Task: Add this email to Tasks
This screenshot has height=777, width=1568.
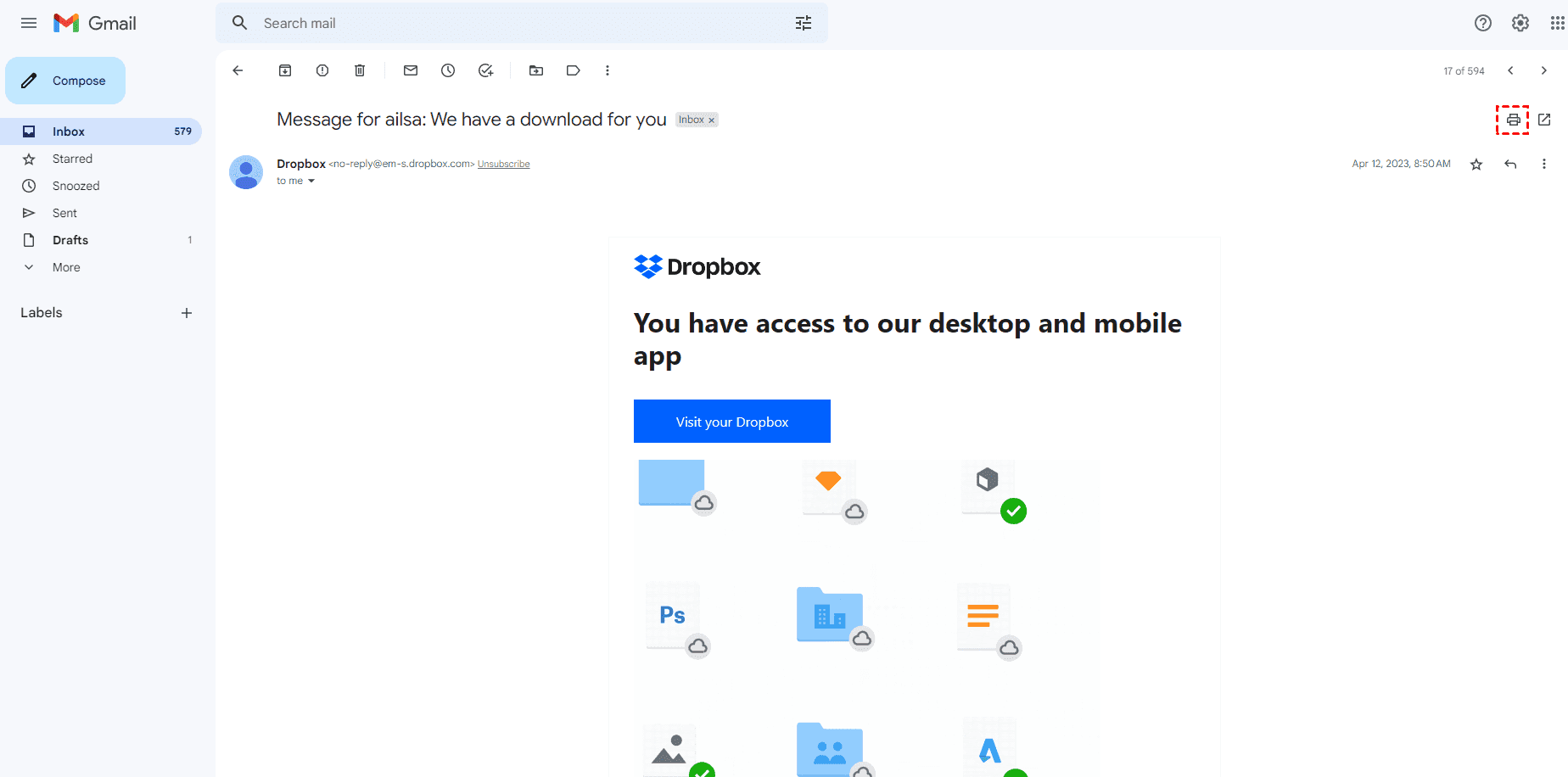Action: pyautogui.click(x=485, y=70)
